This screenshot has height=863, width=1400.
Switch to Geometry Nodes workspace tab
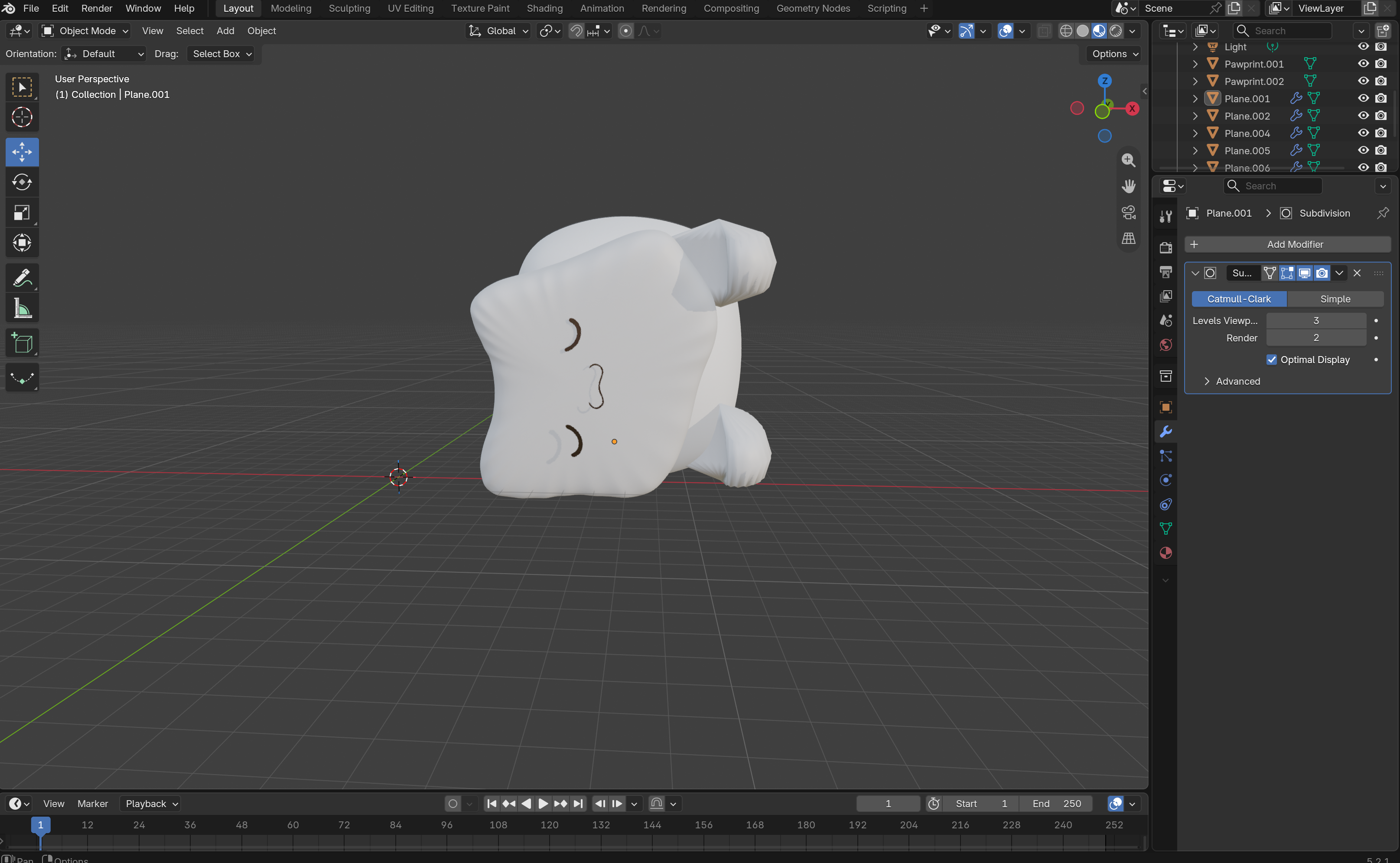coord(813,8)
